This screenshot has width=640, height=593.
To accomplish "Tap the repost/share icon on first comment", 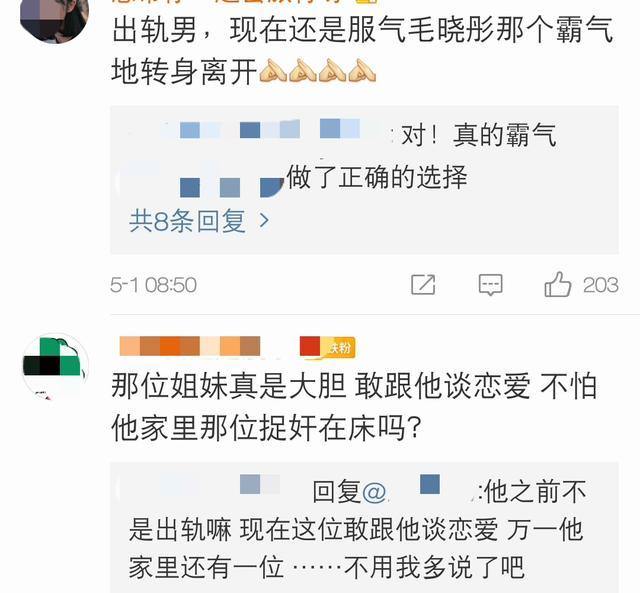I will [423, 284].
